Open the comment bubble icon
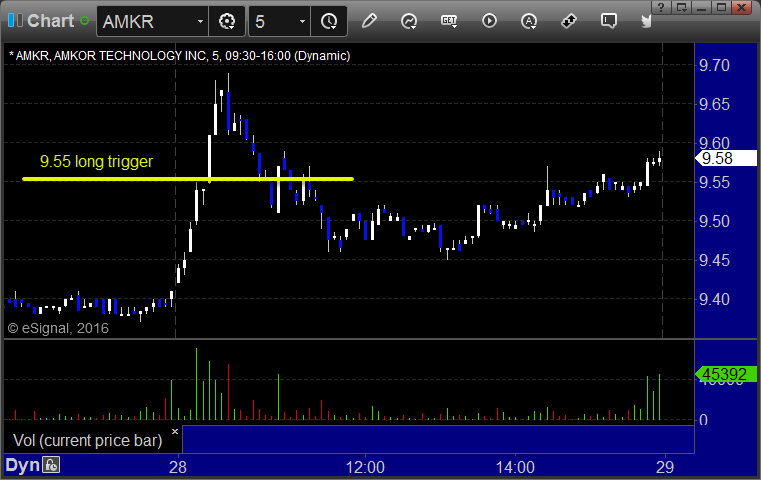Viewport: 761px width, 480px height. 609,21
